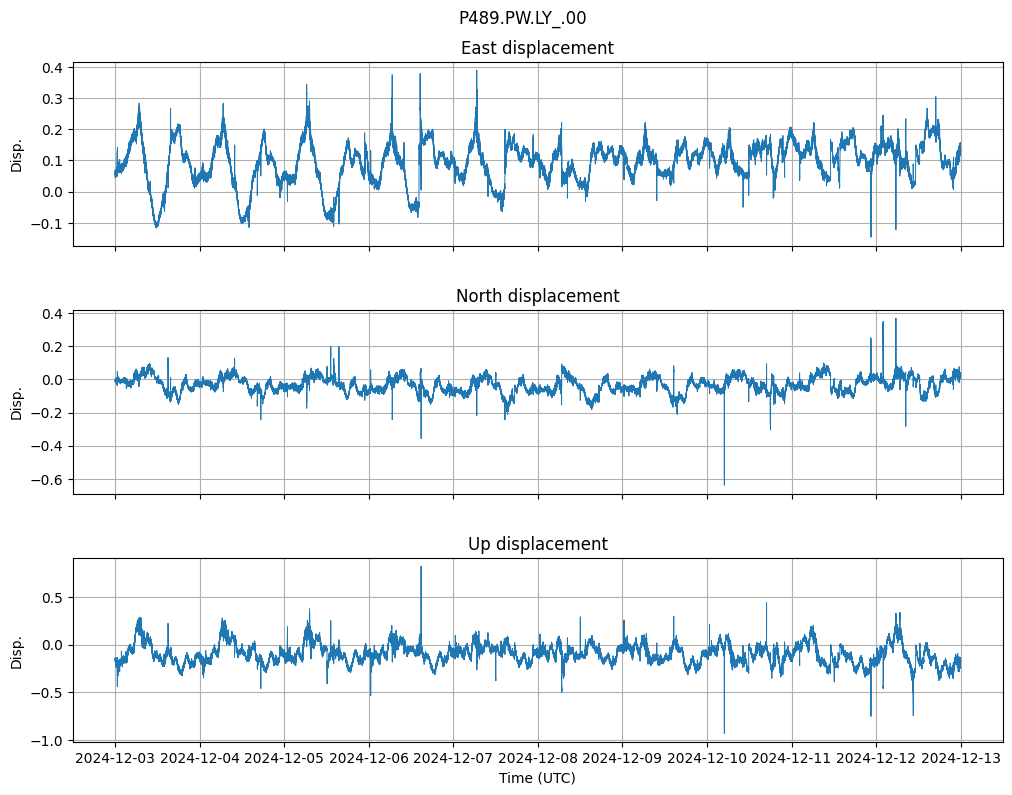This screenshot has width=1012, height=795.
Task: Click the deepest negative spike in North plot
Action: click(724, 483)
